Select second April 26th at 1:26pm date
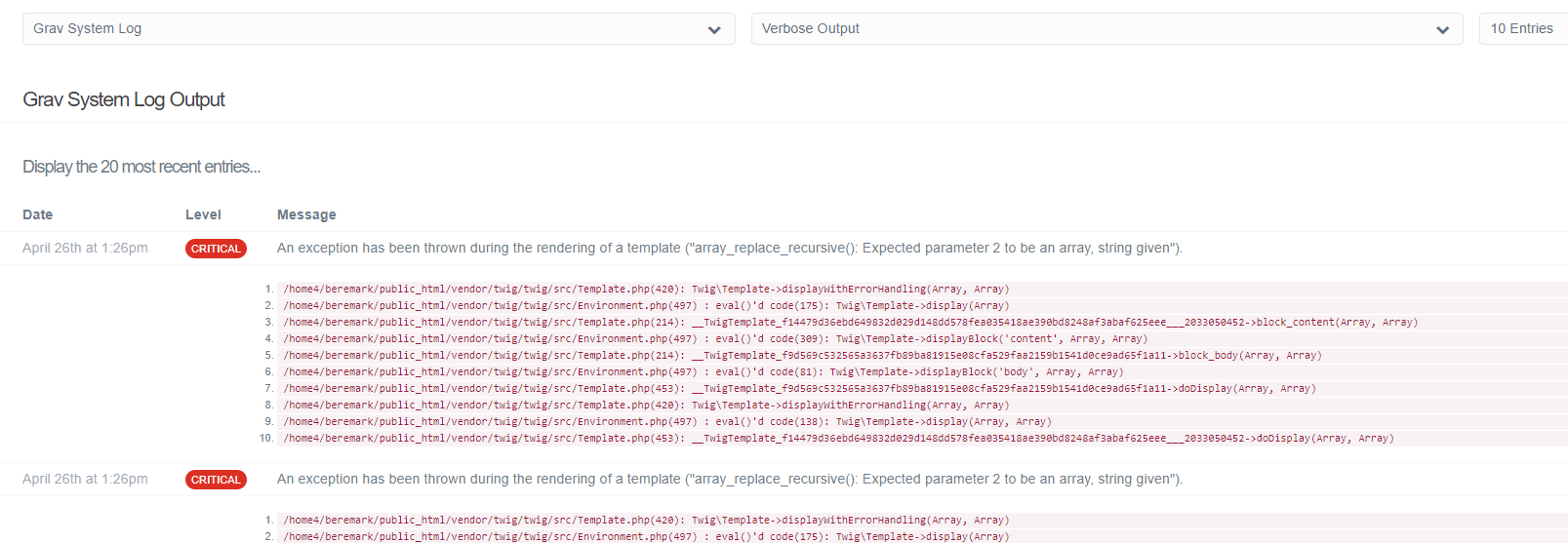1568x543 pixels. click(x=85, y=479)
